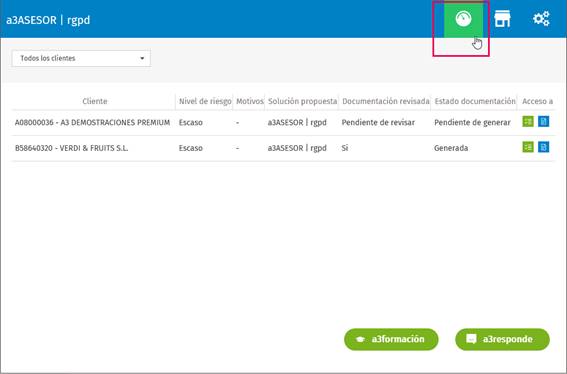Click the Solución propuesta column header
The height and width of the screenshot is (374, 567).
click(x=302, y=101)
